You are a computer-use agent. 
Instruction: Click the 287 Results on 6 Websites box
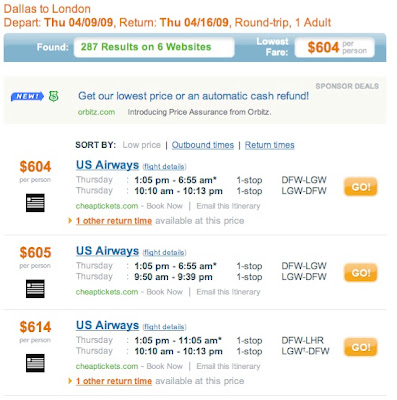[x=154, y=47]
